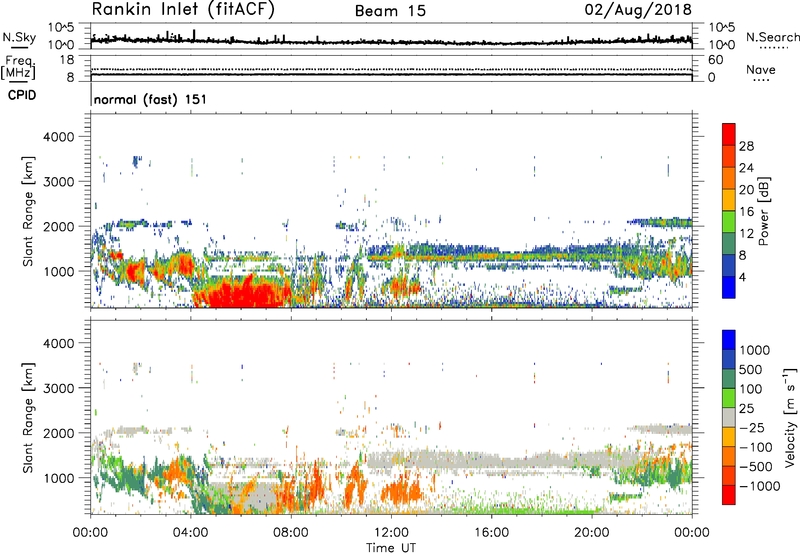800x554 pixels.
Task: Click the 'Slant Range [km]' label of the velocity panel
Action: (28, 418)
